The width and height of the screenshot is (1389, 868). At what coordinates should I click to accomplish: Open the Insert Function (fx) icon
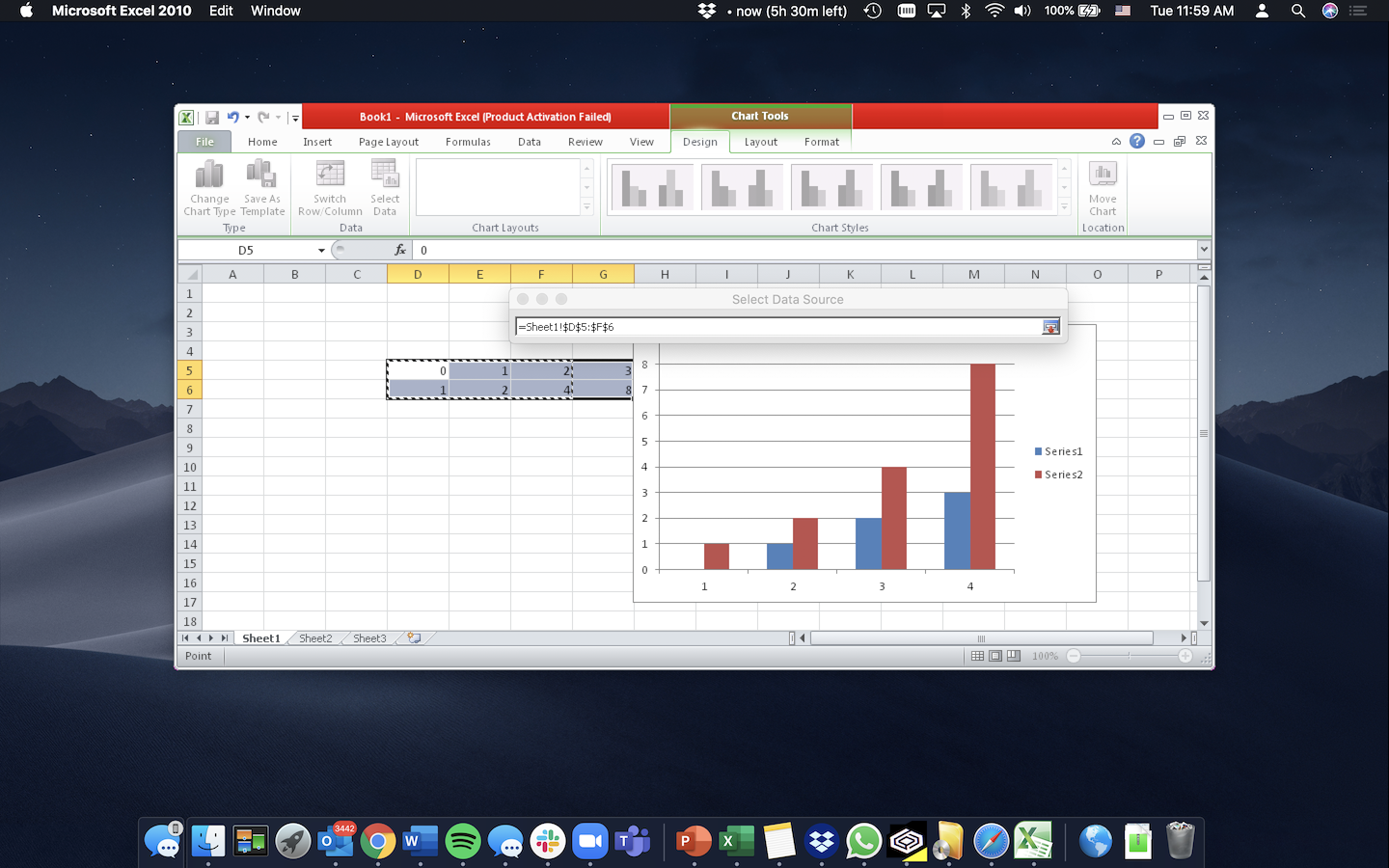click(399, 249)
